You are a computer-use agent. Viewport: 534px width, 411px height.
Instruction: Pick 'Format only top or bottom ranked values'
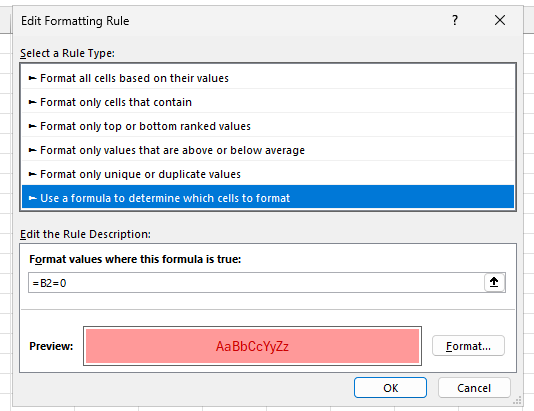268,126
